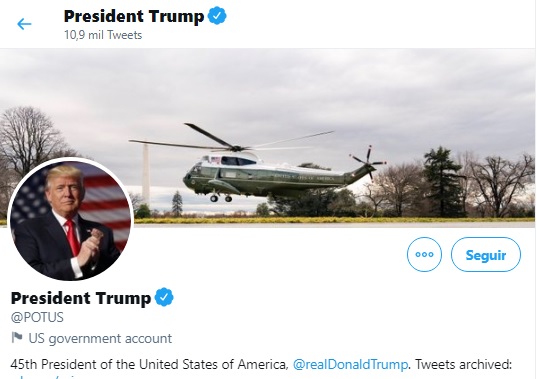Click the President Trump title in header
The width and height of the screenshot is (537, 379).
pyautogui.click(x=134, y=16)
